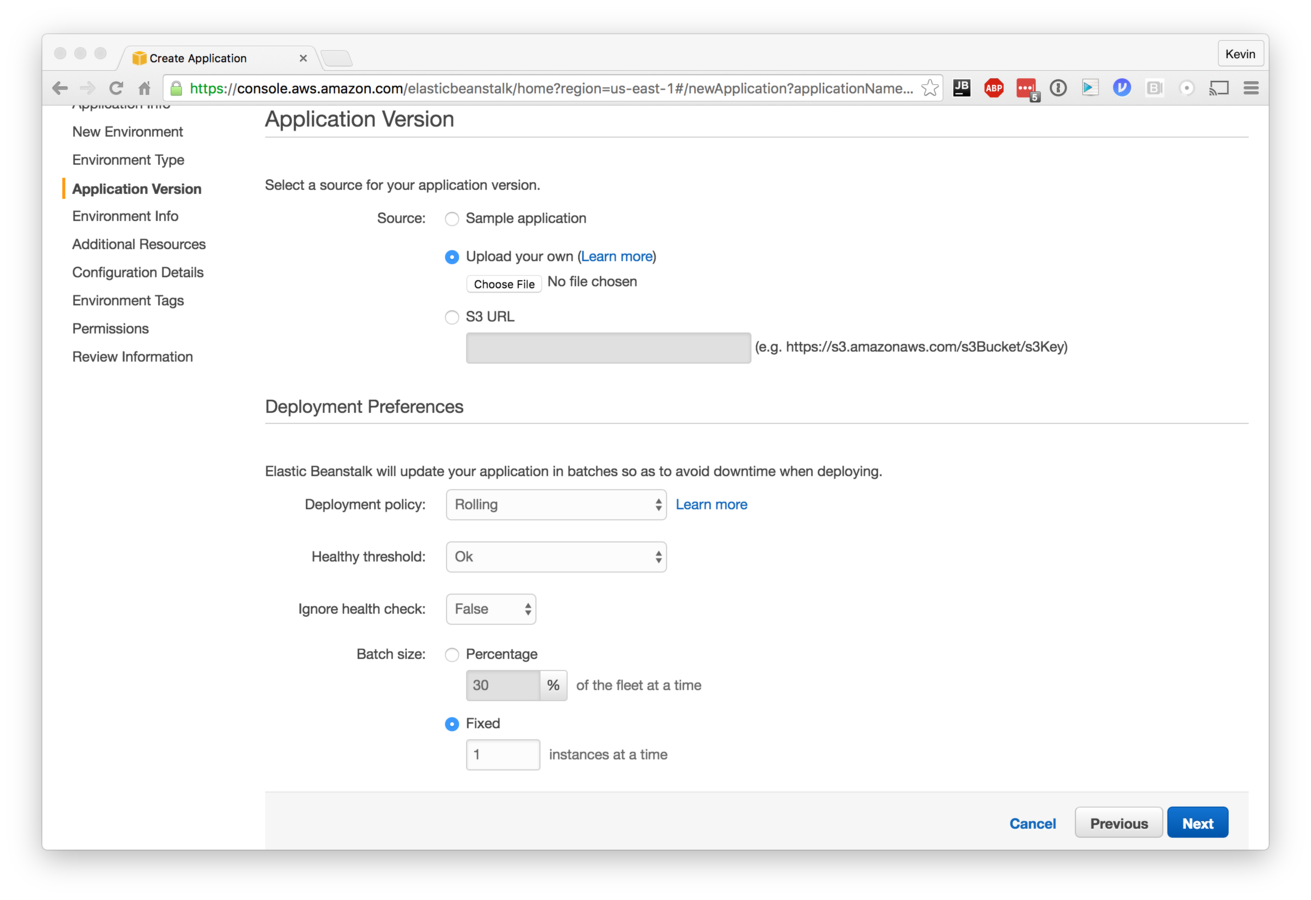Open the Chrome hamburger menu

[1251, 88]
